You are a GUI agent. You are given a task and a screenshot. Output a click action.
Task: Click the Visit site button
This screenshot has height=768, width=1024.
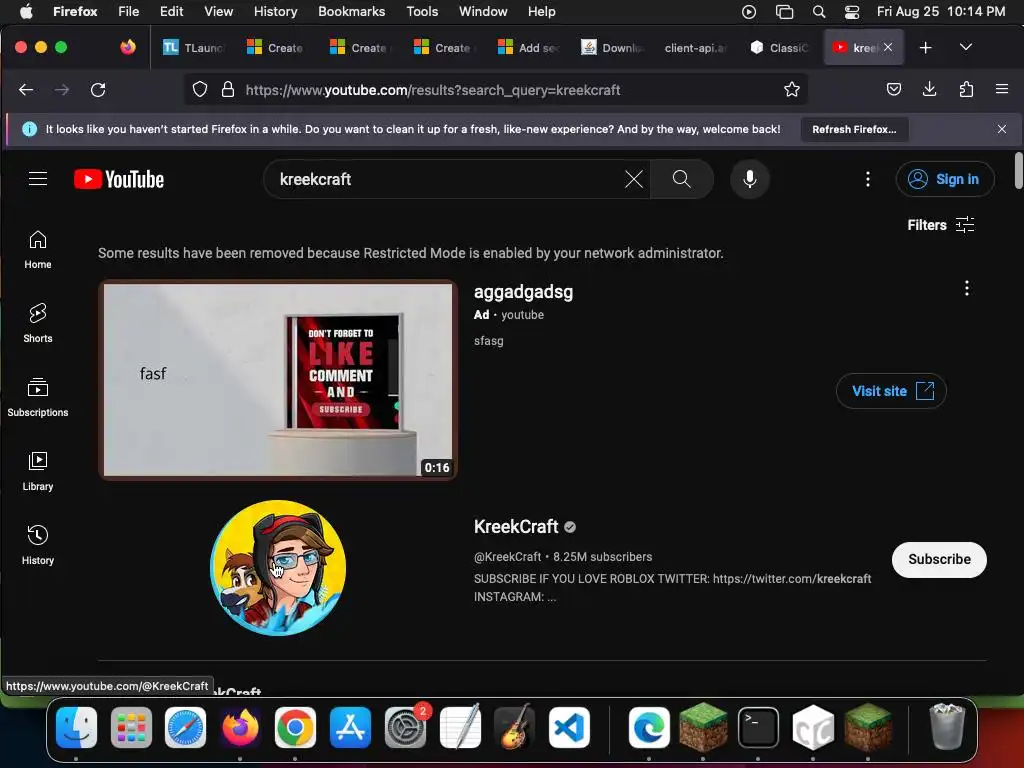click(891, 391)
